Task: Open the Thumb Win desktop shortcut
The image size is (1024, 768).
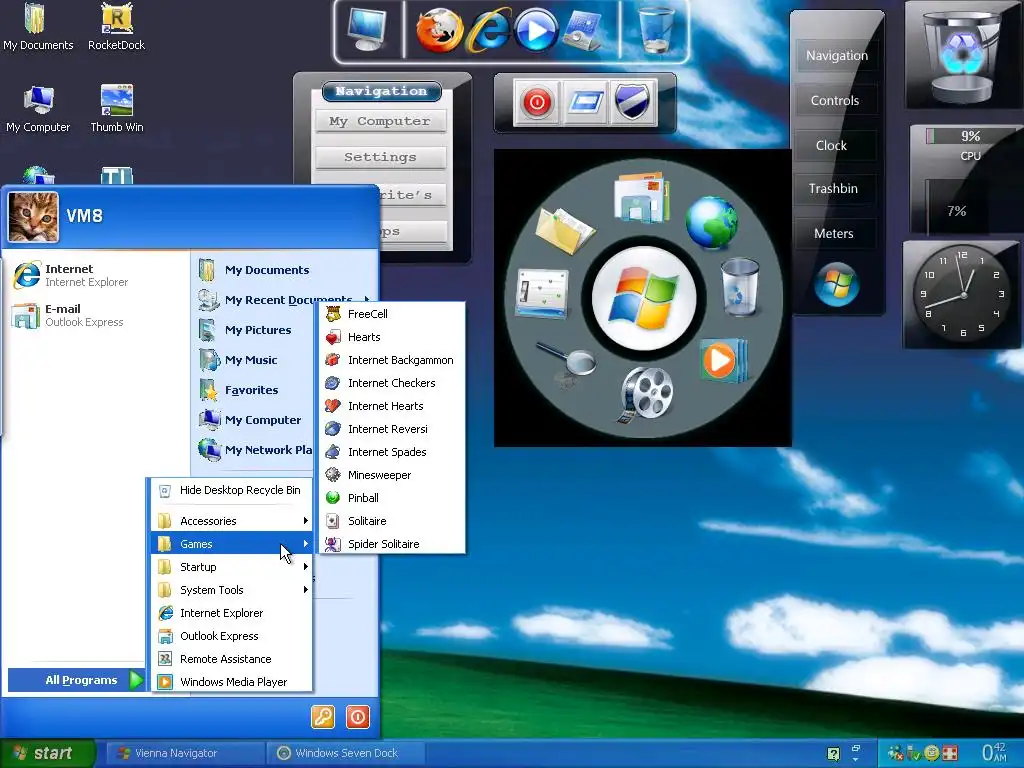Action: tap(116, 108)
